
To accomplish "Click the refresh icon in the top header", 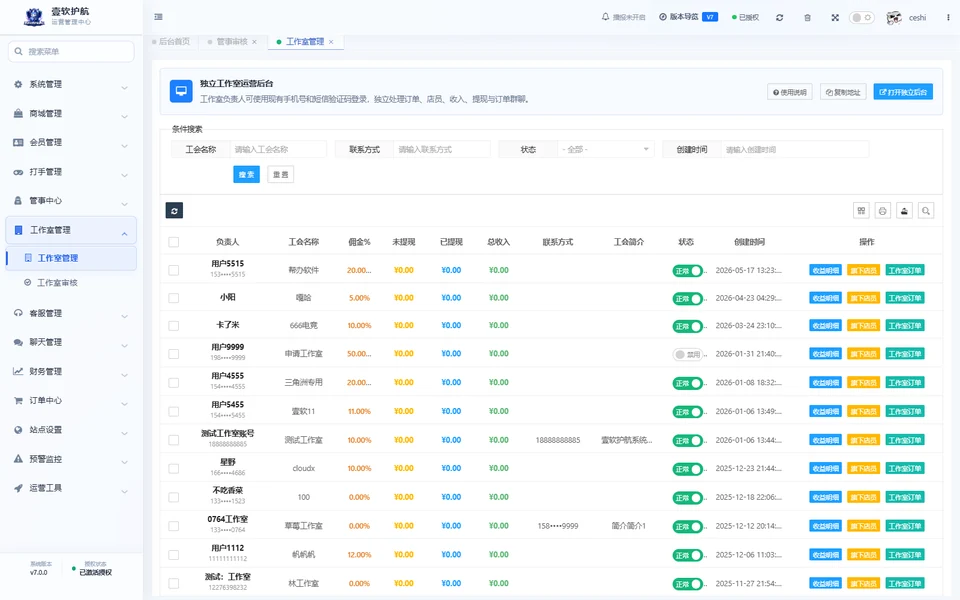I will click(x=779, y=18).
